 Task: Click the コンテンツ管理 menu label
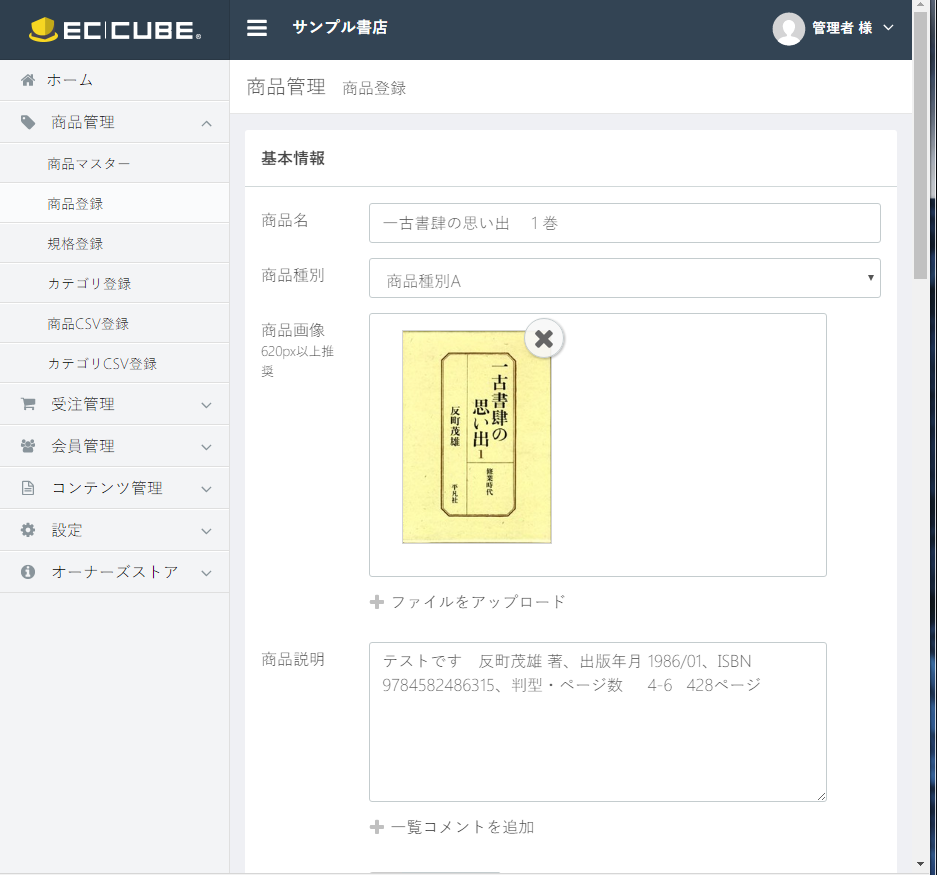107,488
